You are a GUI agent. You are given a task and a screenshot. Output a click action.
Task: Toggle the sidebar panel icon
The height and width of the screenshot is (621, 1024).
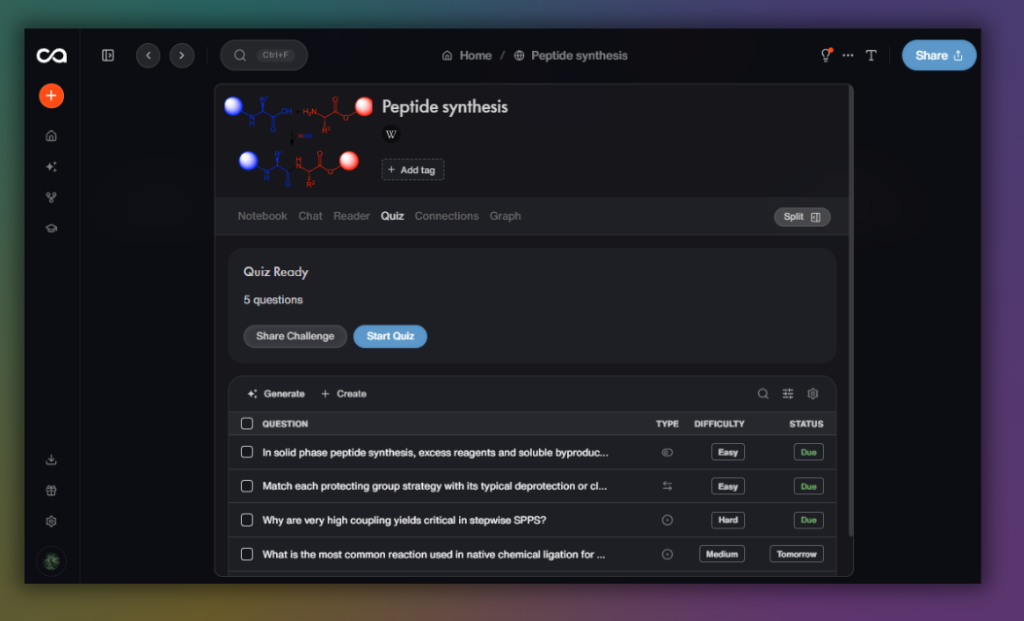[108, 56]
